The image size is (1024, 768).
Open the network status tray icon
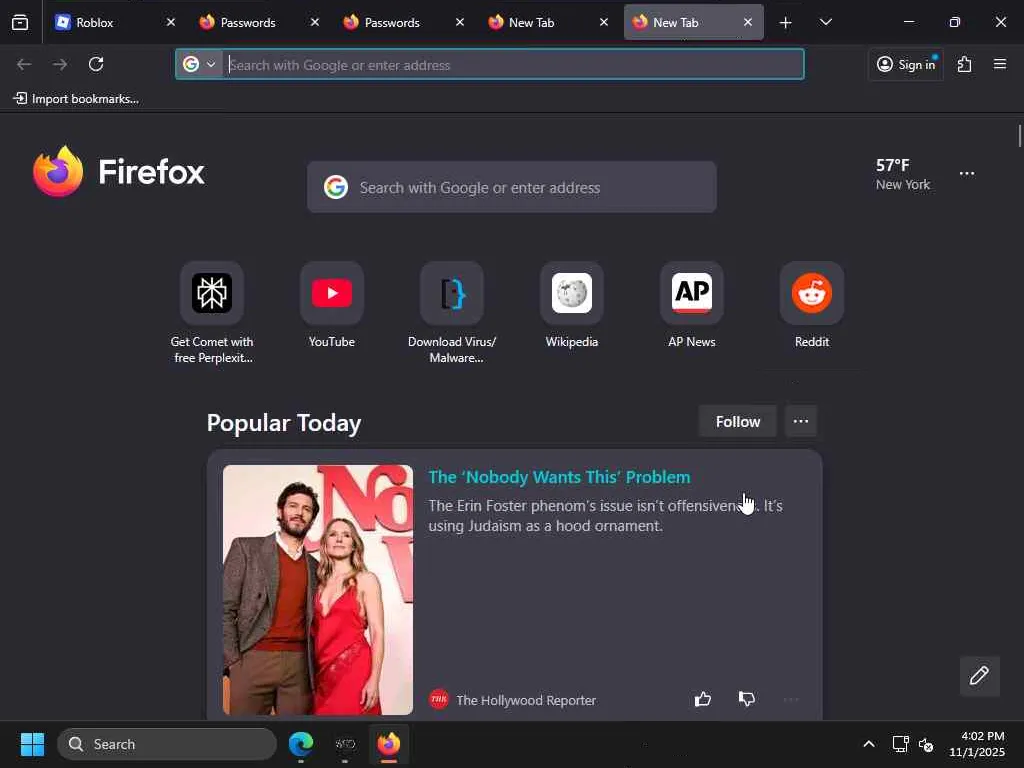tap(901, 744)
